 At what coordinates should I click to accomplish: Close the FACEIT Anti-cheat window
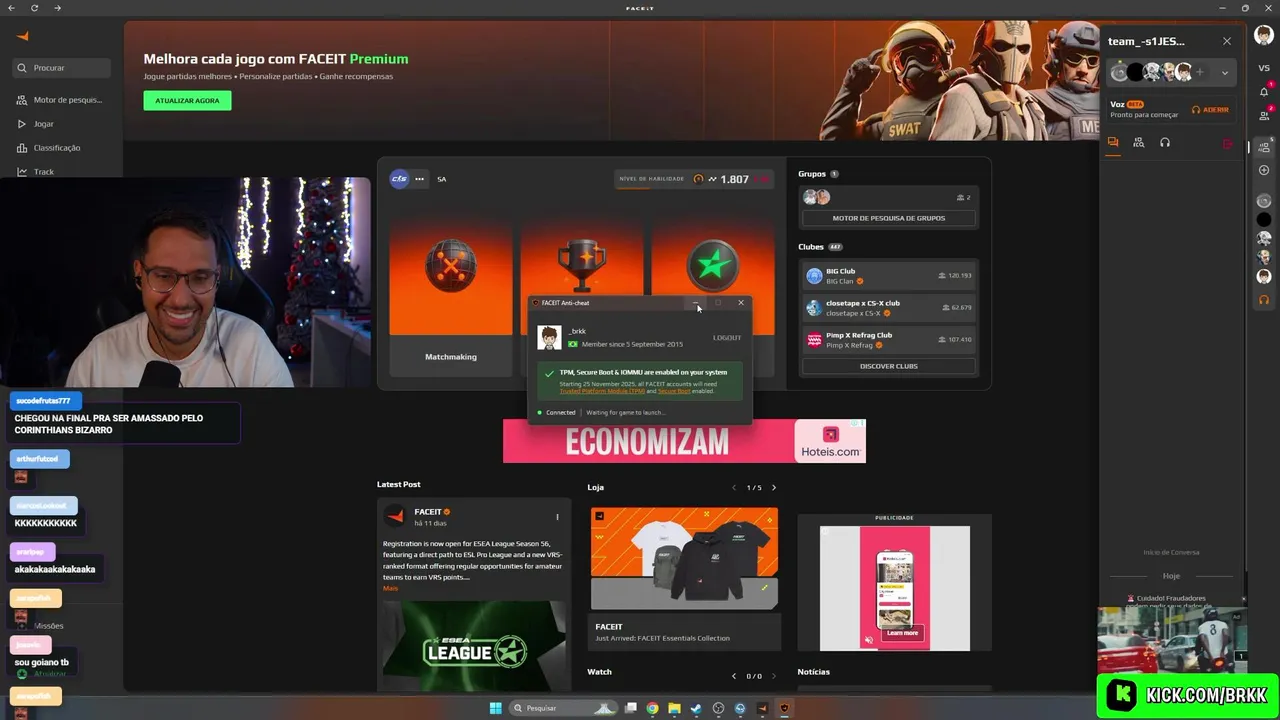click(741, 303)
